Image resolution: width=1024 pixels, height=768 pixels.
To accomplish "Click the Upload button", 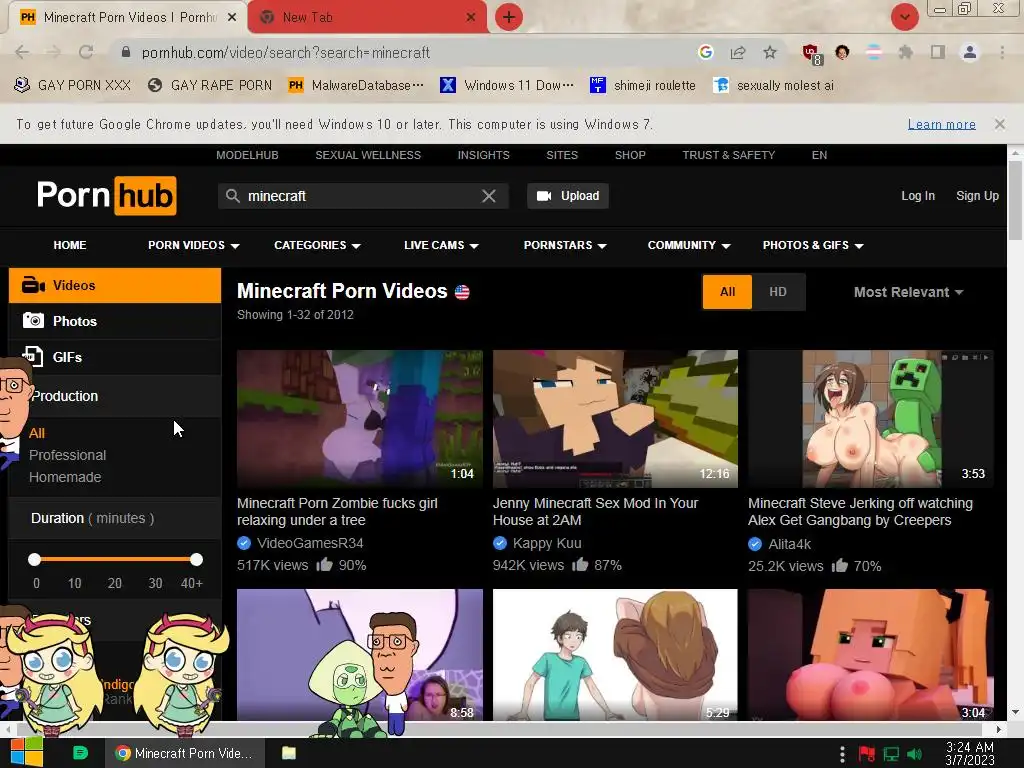I will pos(568,196).
